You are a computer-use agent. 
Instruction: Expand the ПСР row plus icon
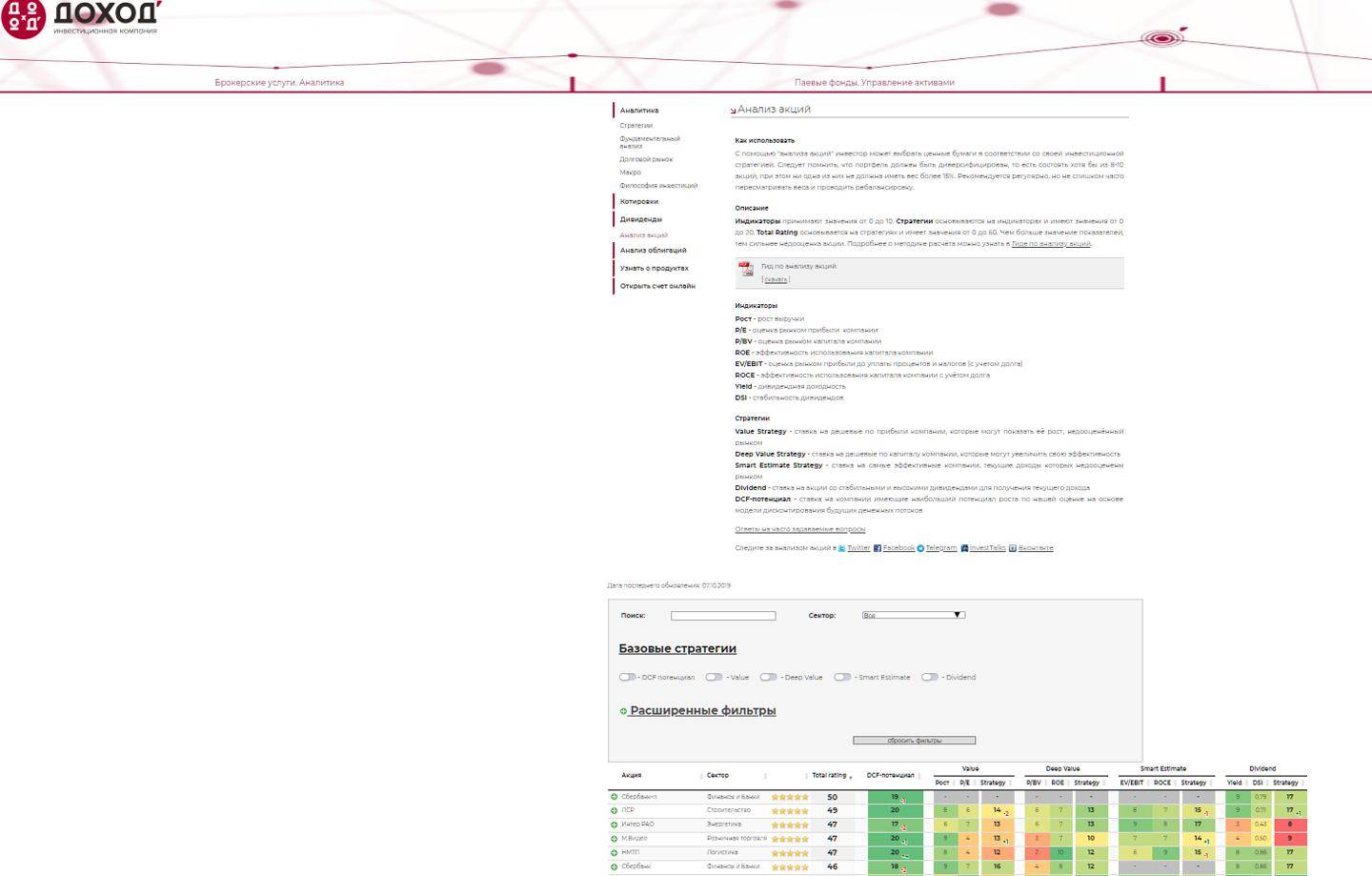(615, 810)
